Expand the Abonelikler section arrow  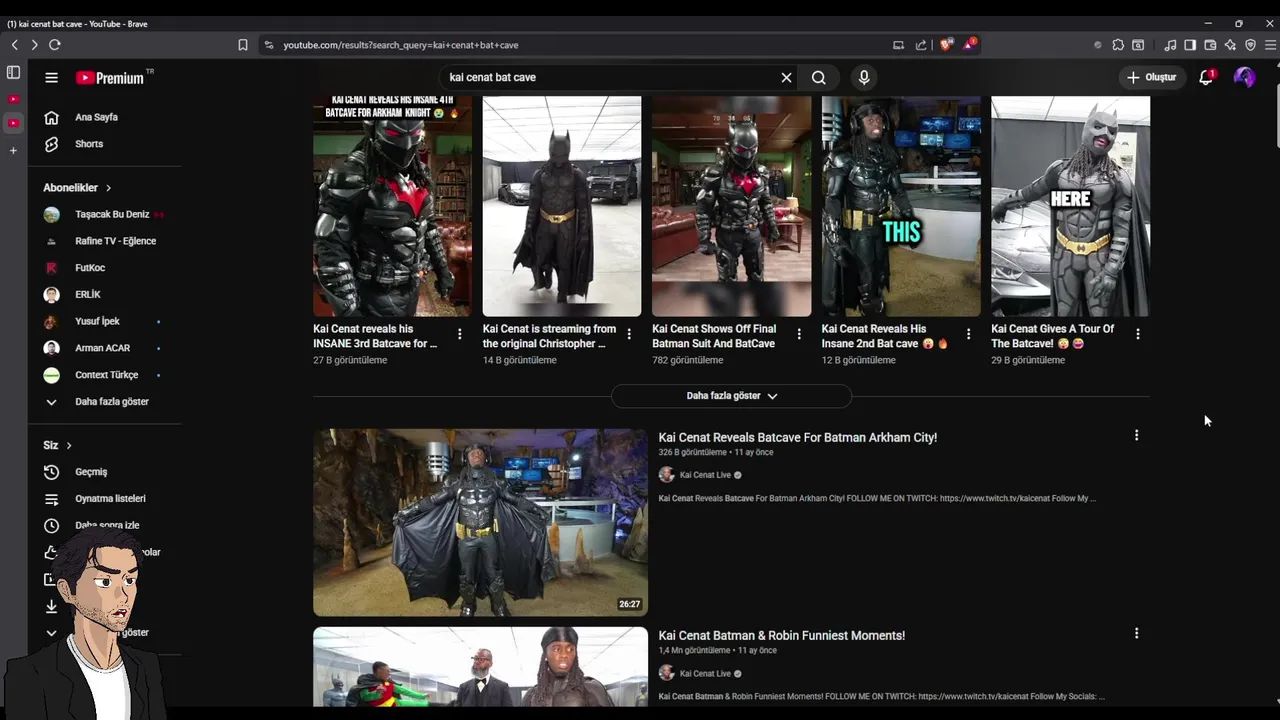108,188
